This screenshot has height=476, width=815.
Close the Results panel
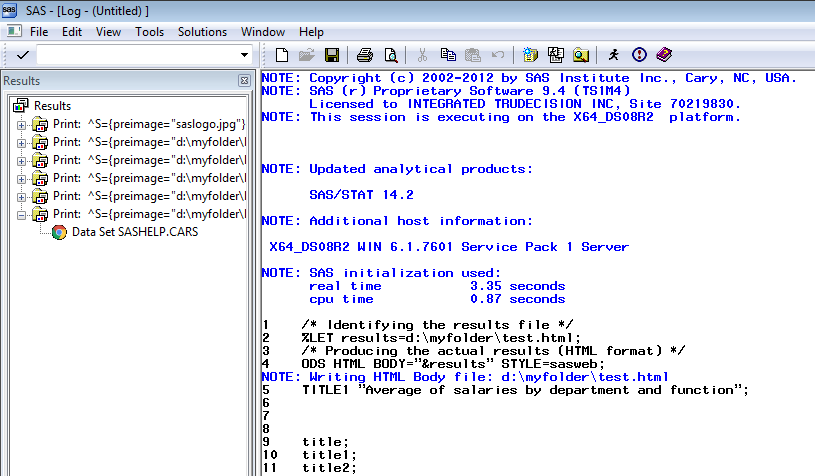pos(244,81)
